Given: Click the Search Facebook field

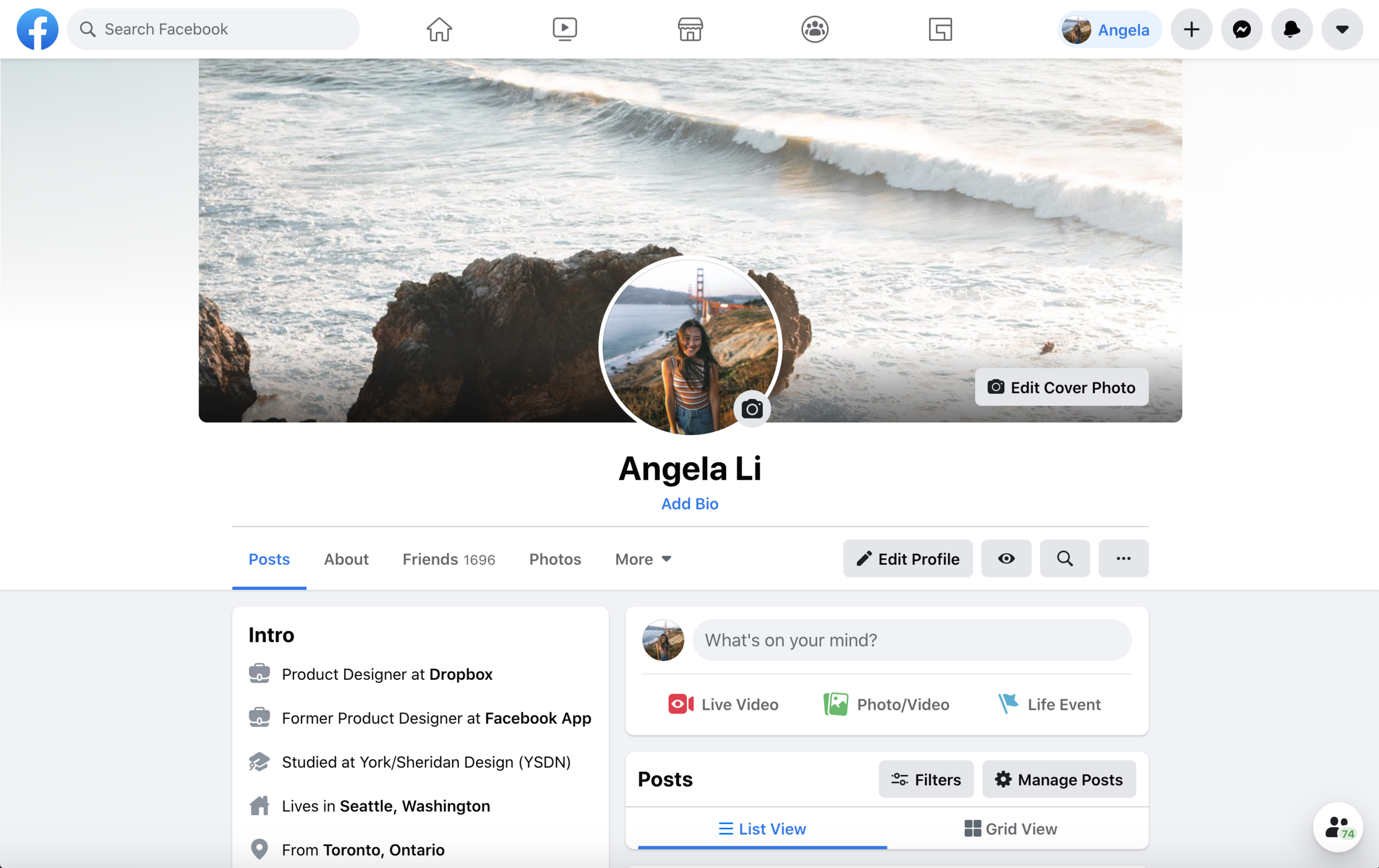Looking at the screenshot, I should (x=213, y=29).
